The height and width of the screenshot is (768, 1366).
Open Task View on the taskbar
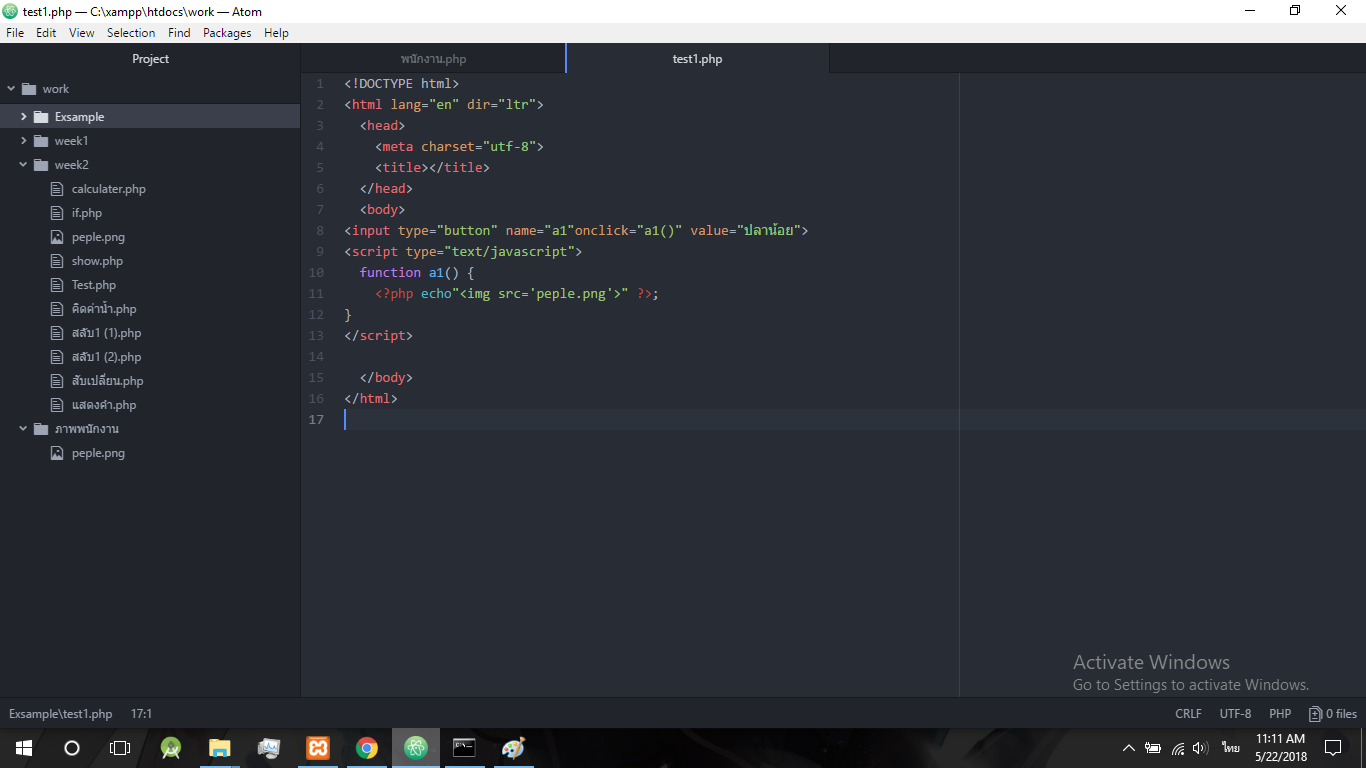tap(120, 748)
